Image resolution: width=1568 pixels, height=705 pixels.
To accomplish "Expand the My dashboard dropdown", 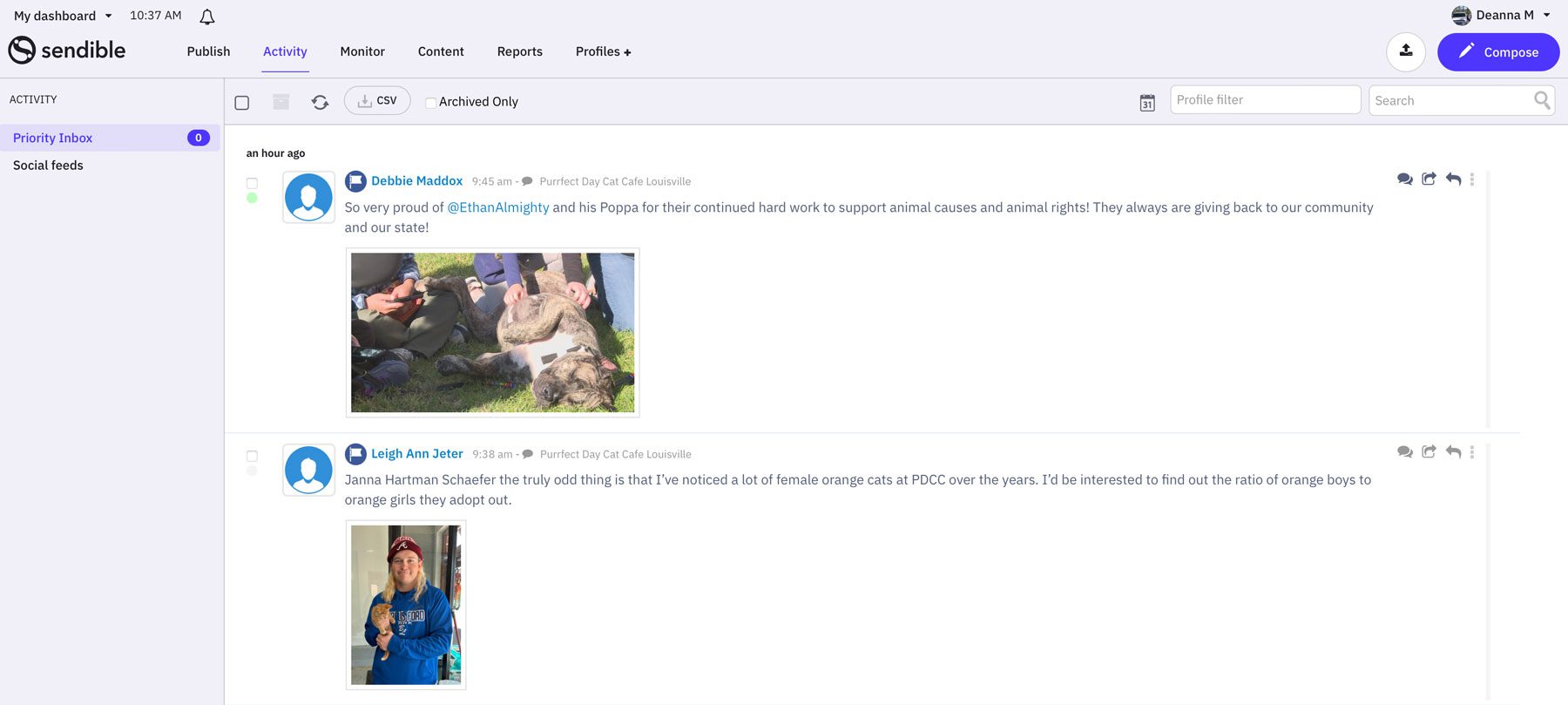I will (x=63, y=16).
